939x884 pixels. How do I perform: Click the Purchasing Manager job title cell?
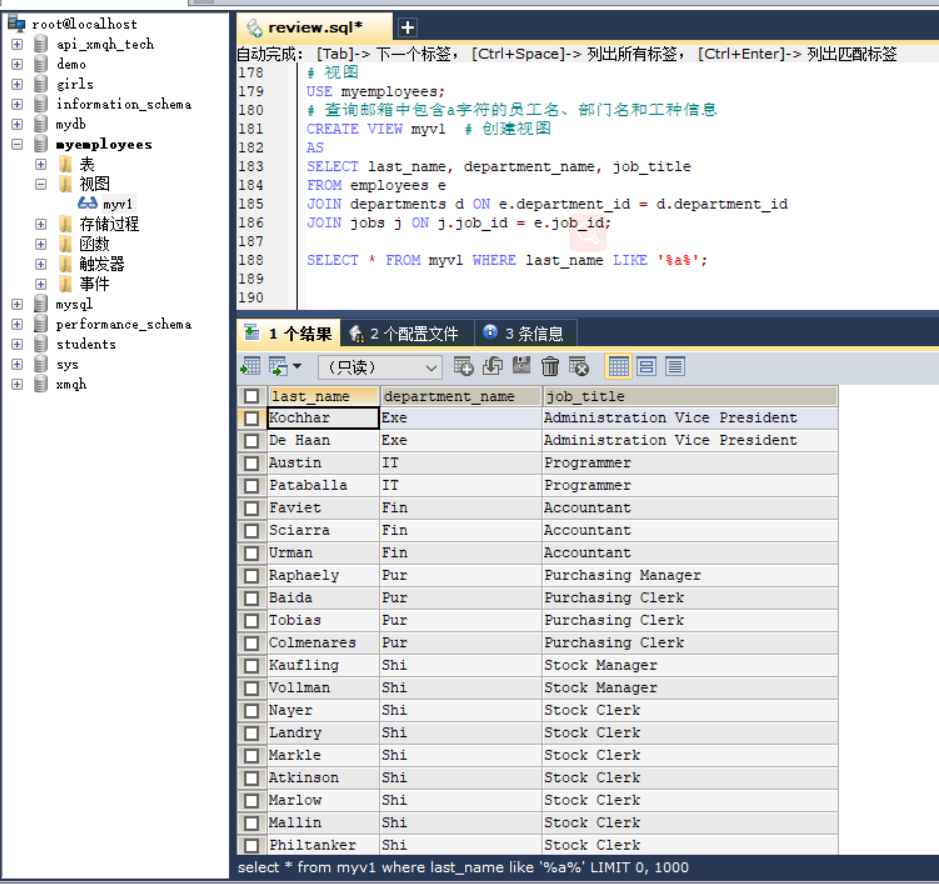tap(690, 576)
